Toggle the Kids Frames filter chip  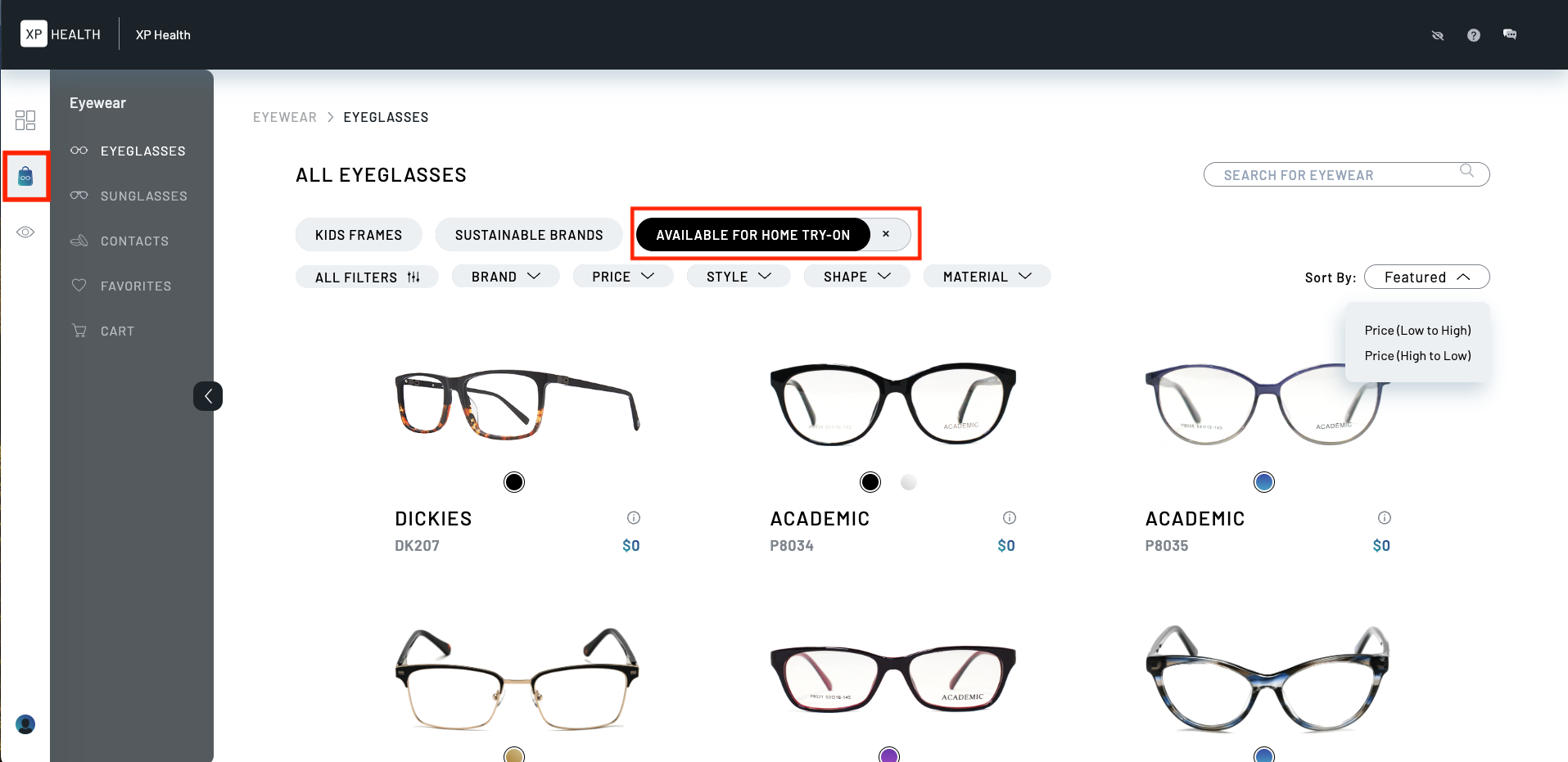359,235
